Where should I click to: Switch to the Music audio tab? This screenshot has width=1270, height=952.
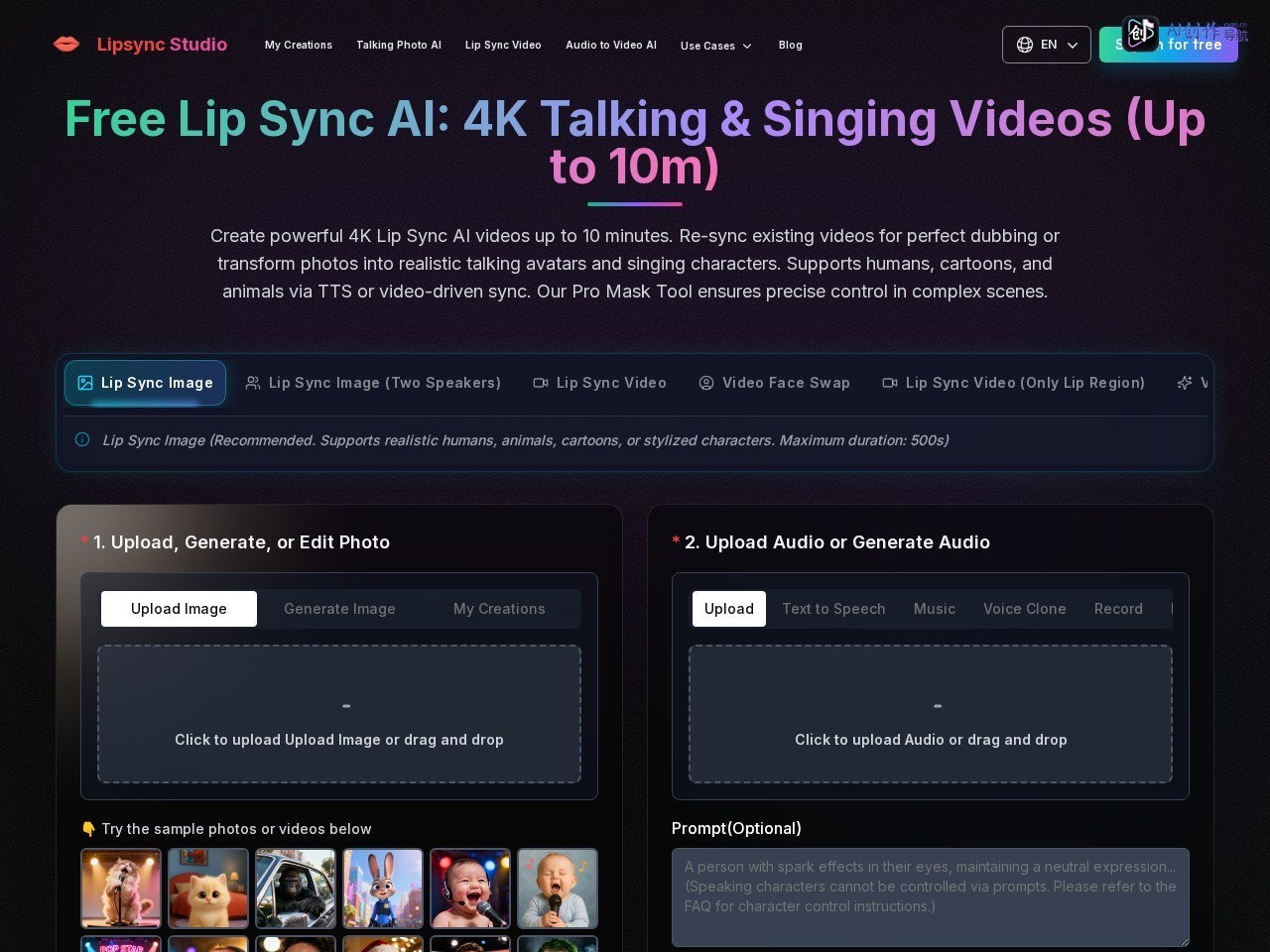(x=935, y=609)
